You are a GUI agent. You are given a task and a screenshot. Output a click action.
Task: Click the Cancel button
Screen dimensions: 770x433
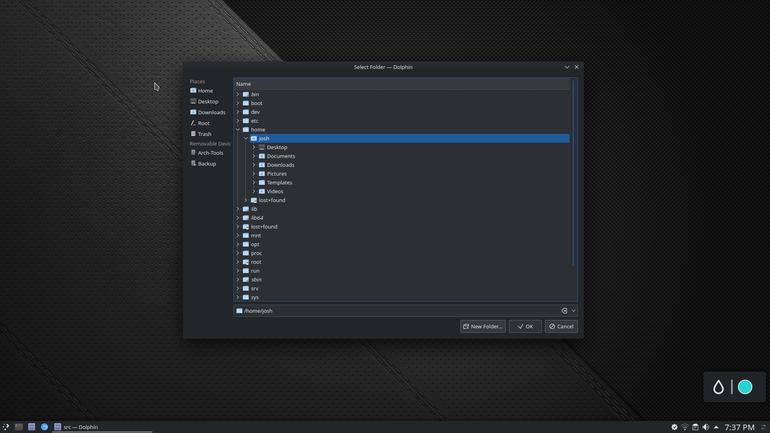pos(561,326)
